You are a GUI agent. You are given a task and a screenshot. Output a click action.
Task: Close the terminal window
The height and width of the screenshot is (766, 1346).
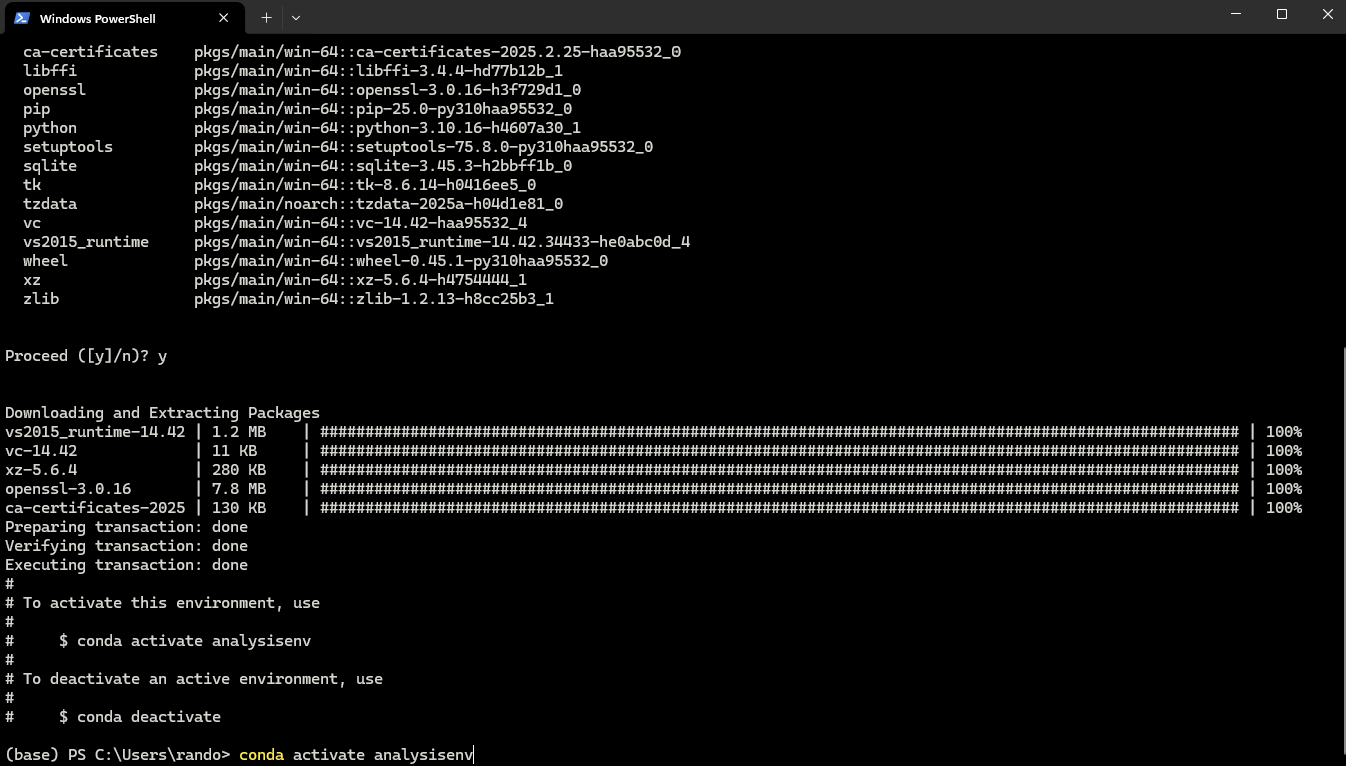click(x=1328, y=15)
